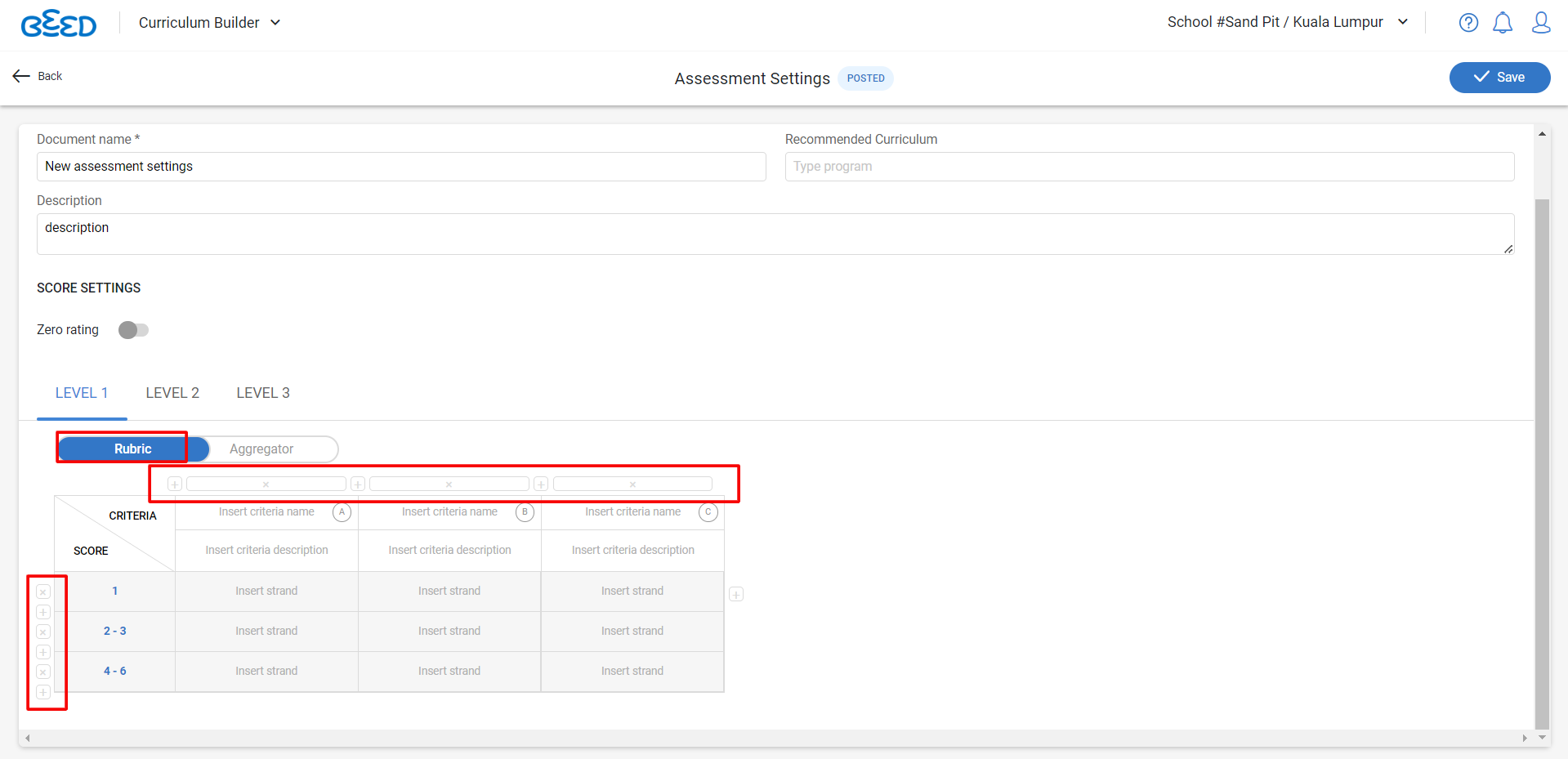Click the horizontal scrollbar left arrow
1568x759 pixels.
coord(28,739)
